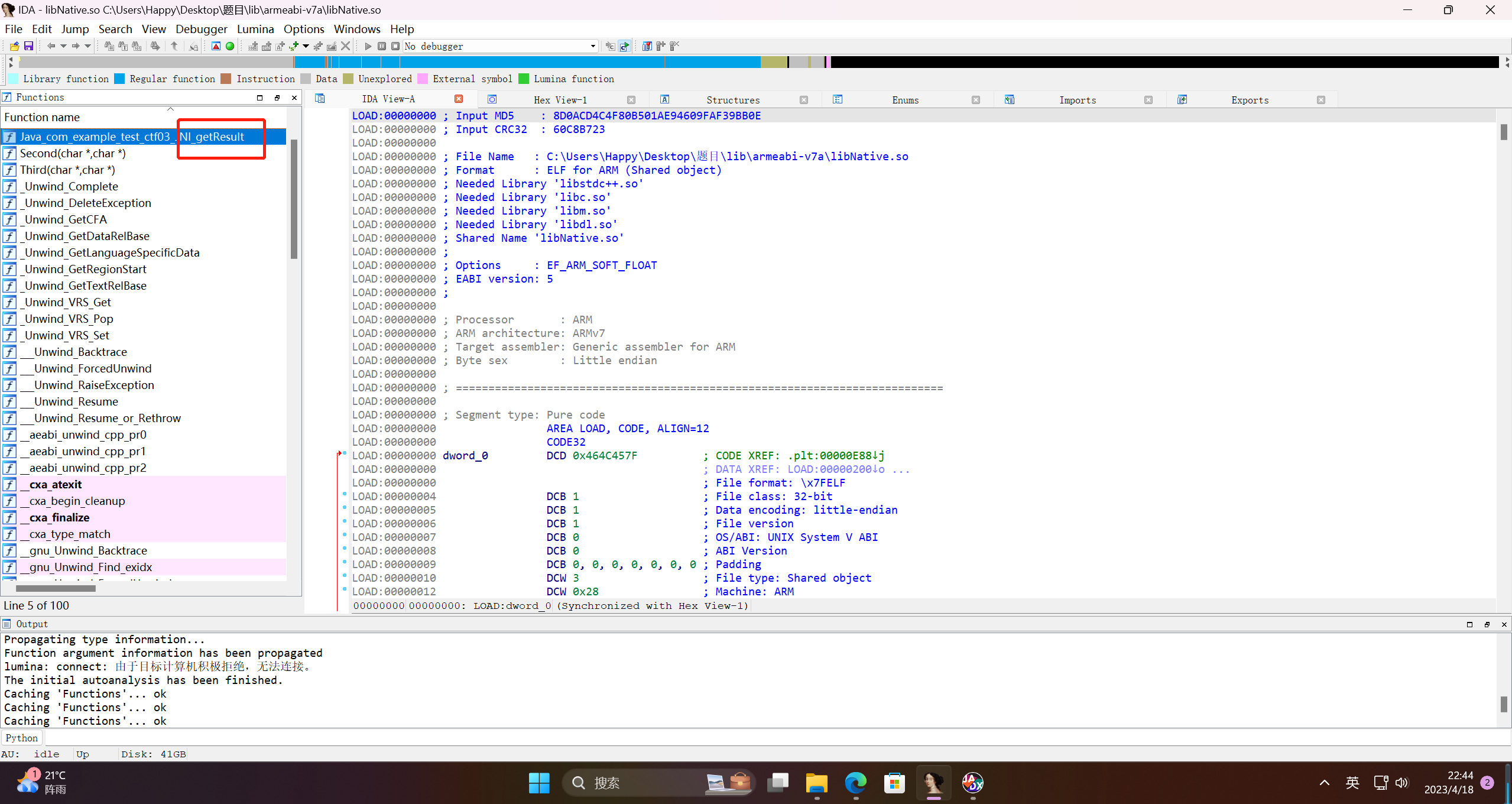Image resolution: width=1512 pixels, height=804 pixels.
Task: Jump back with the left arrow toolbar icon
Action: pyautogui.click(x=51, y=46)
